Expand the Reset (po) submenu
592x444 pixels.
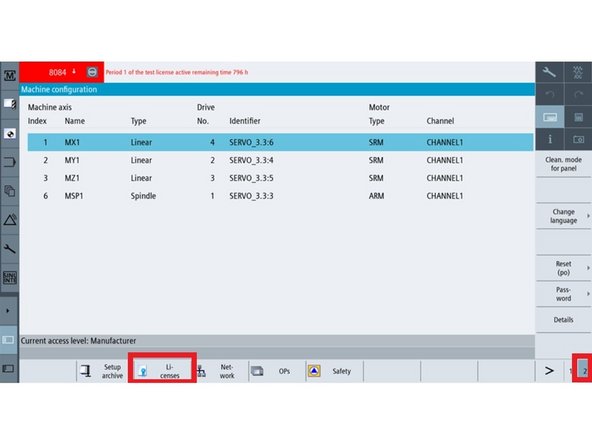click(x=564, y=268)
